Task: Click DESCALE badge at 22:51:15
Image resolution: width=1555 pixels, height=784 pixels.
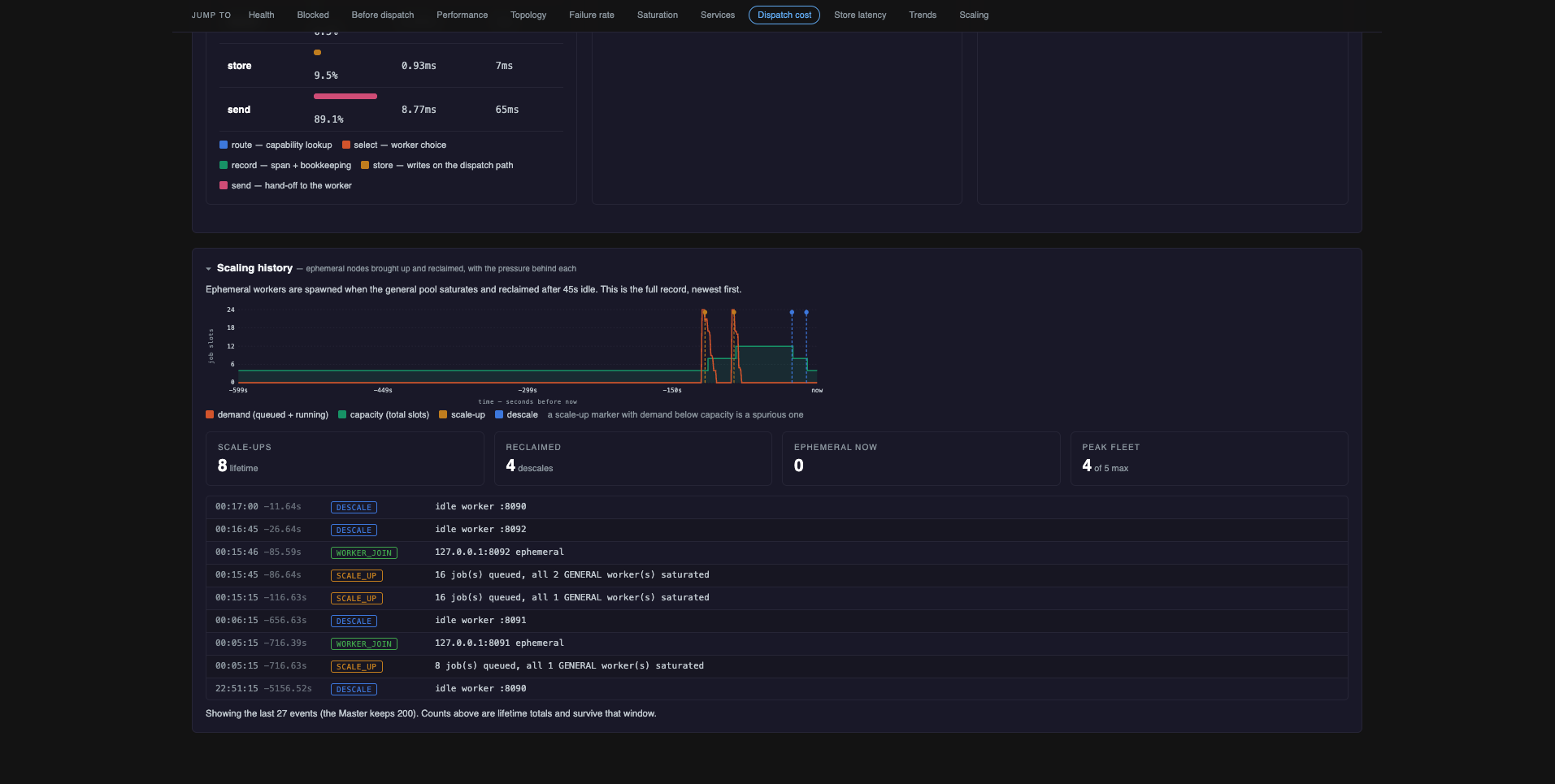Action: click(x=354, y=689)
